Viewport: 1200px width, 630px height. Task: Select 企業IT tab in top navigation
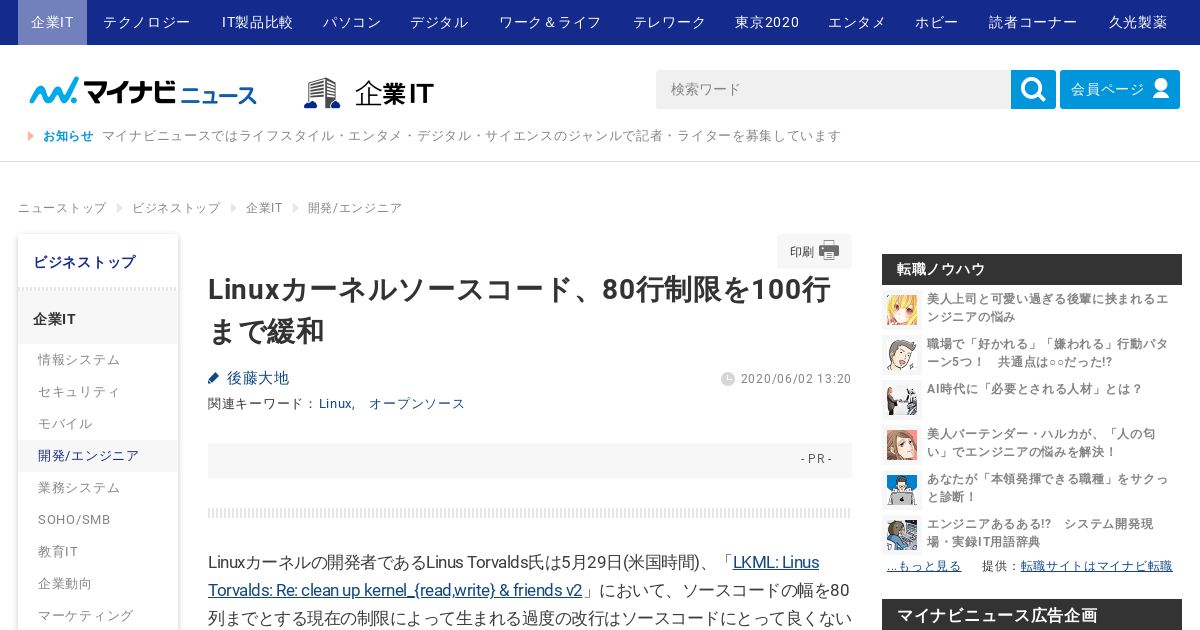[x=52, y=22]
